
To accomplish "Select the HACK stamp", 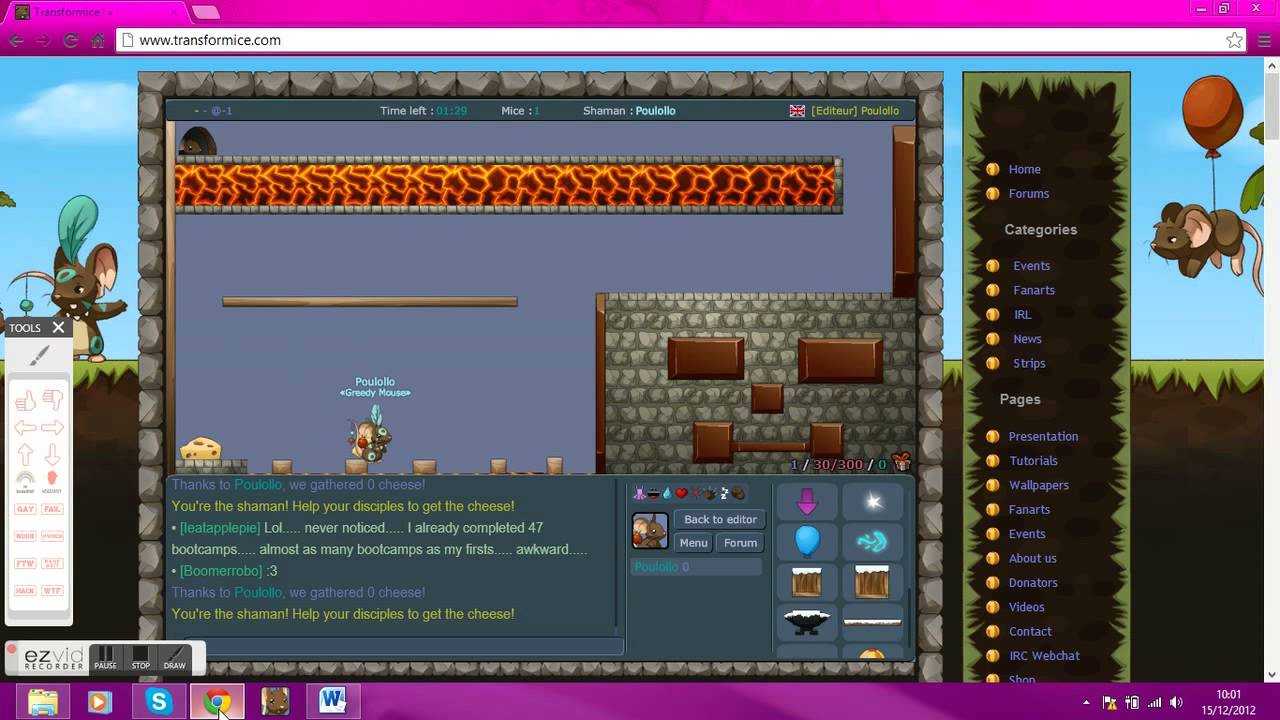I will coord(25,591).
